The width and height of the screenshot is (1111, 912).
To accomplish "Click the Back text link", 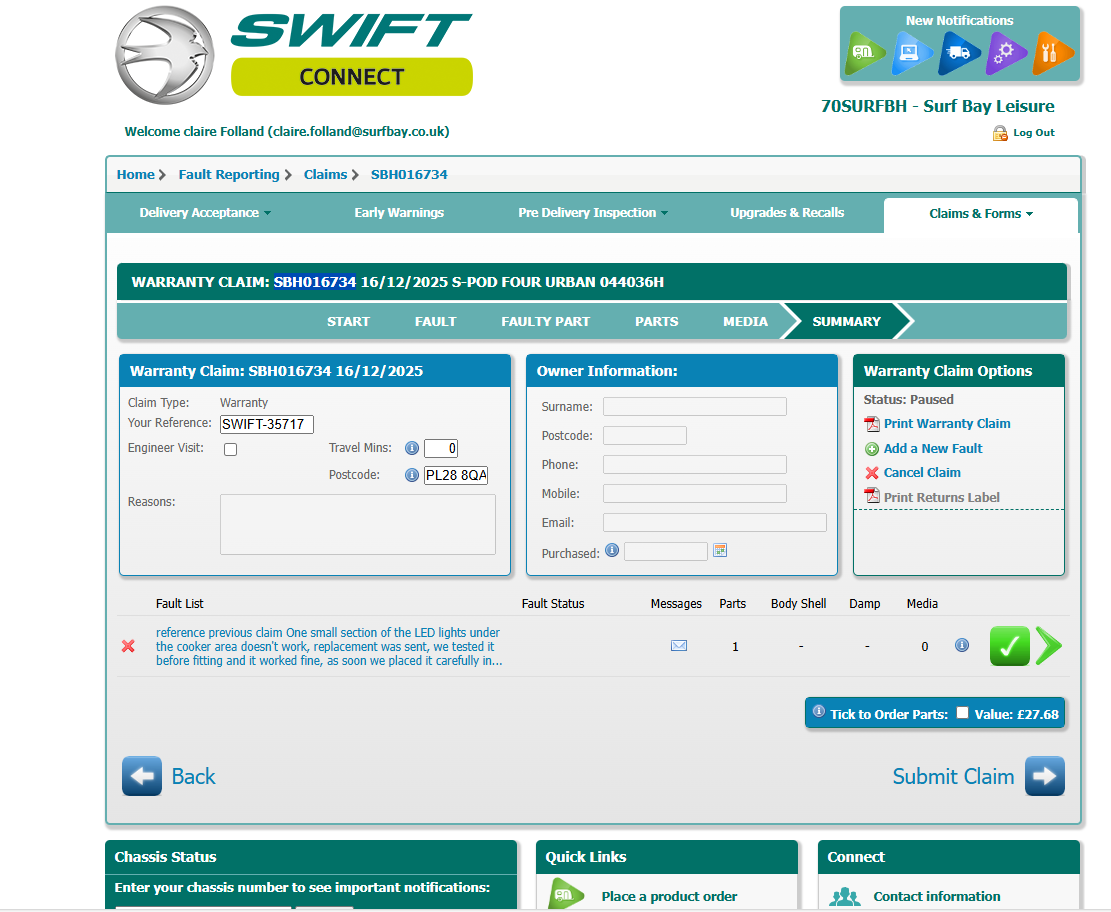I will (x=193, y=777).
